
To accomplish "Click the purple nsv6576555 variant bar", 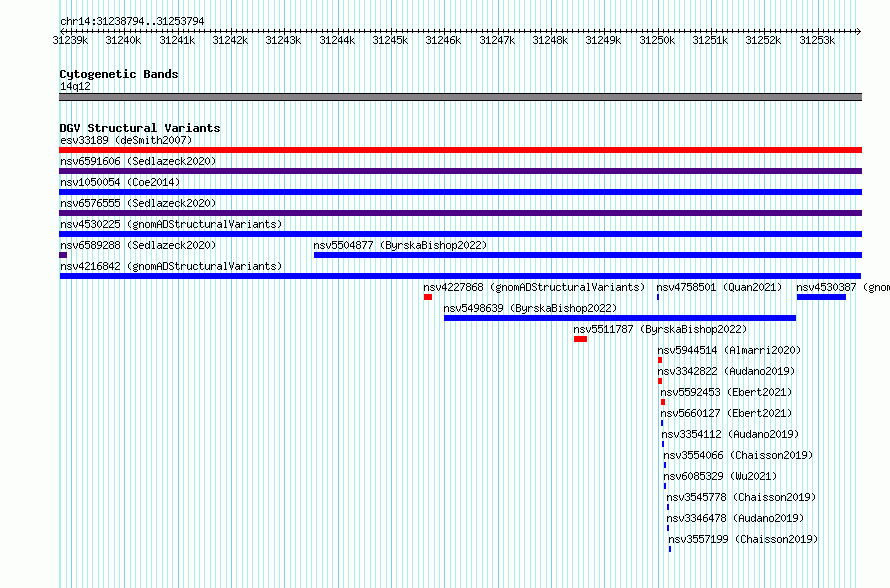I will (x=460, y=213).
